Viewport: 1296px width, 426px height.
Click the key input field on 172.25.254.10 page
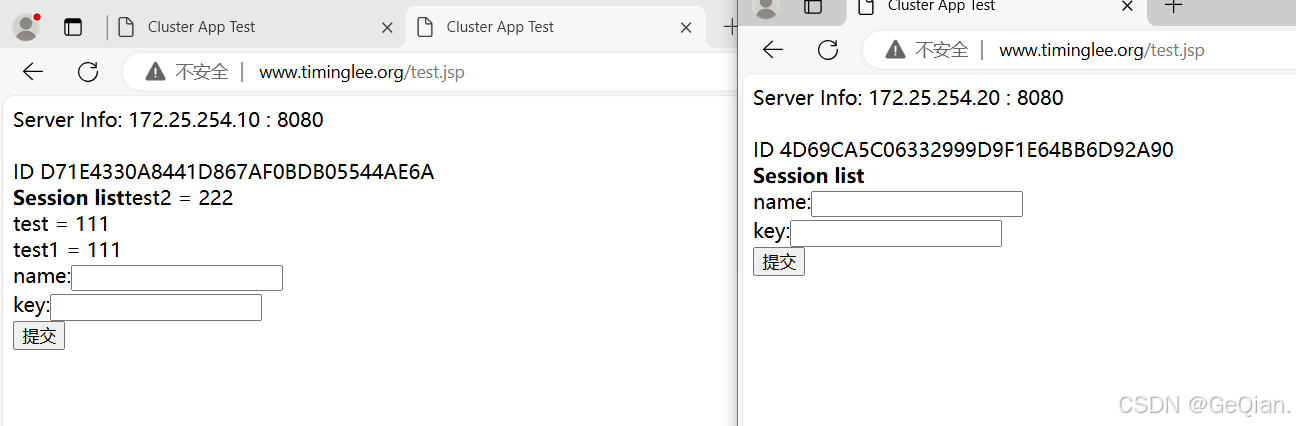click(x=156, y=308)
